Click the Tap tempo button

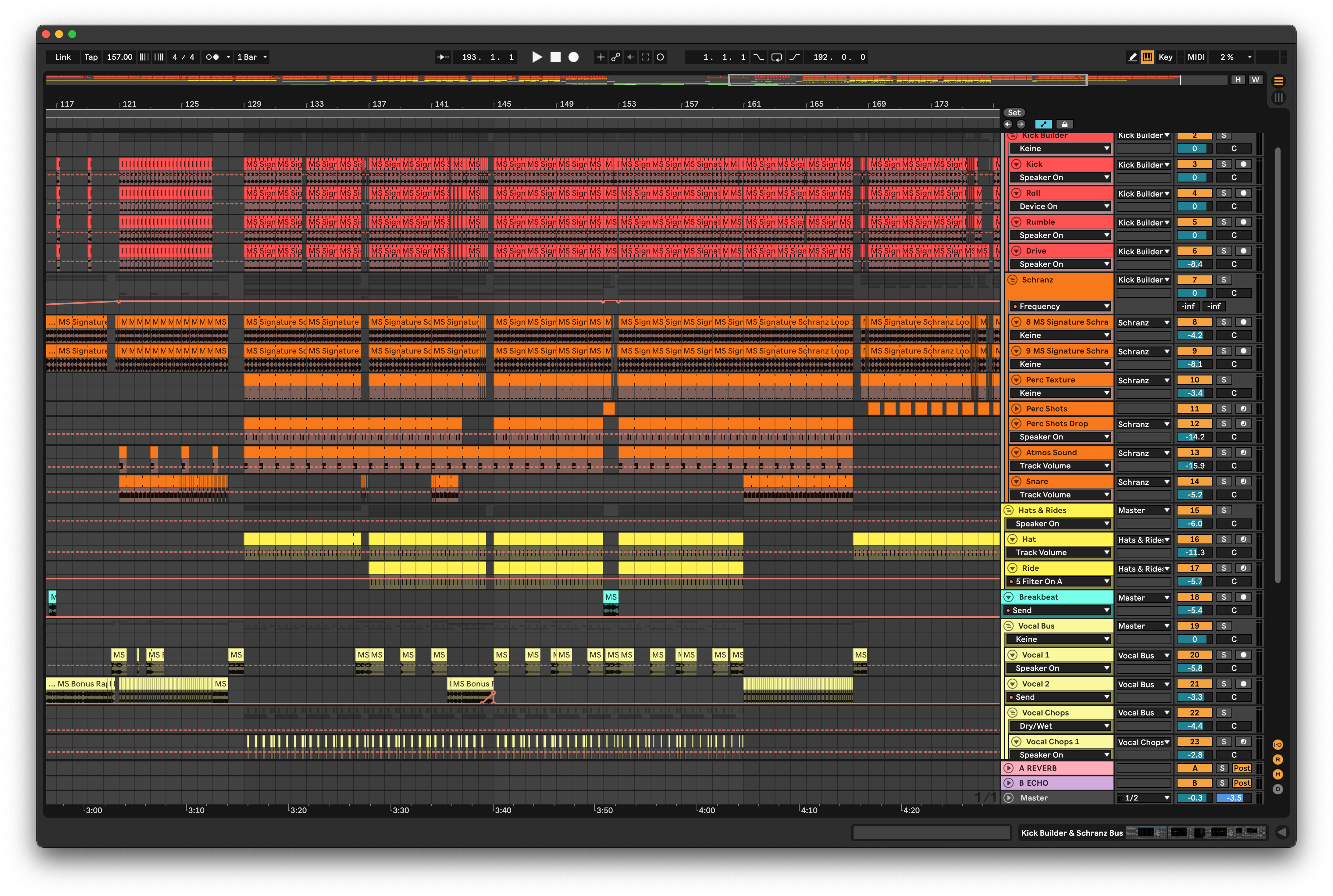91,57
